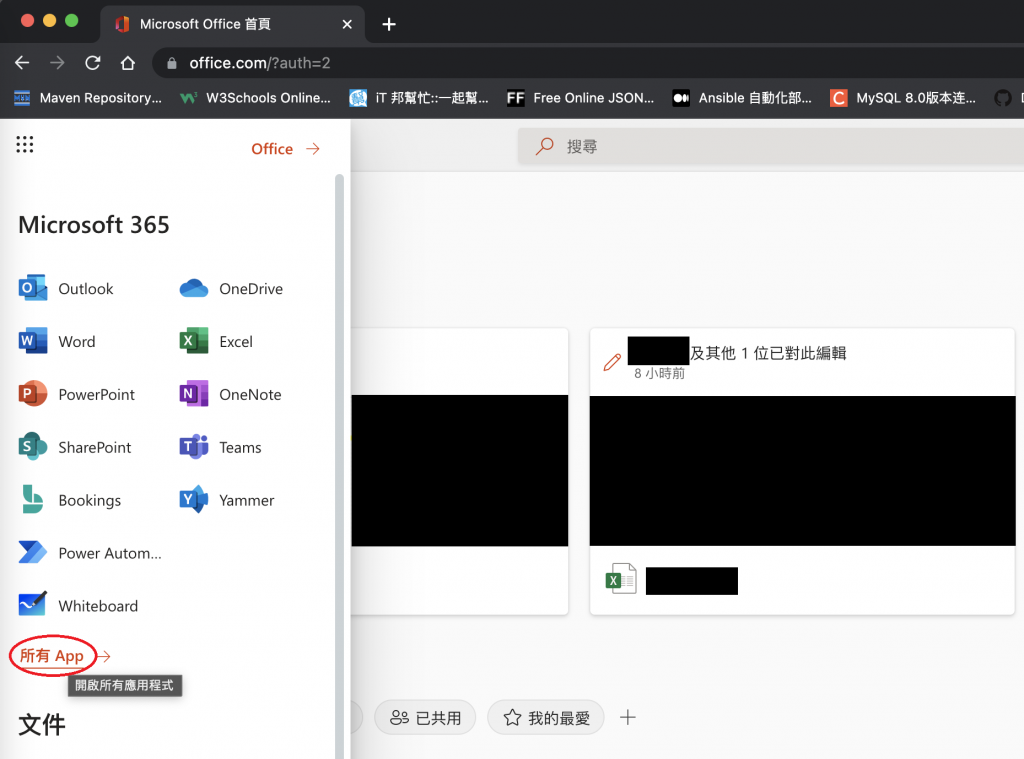Screen dimensions: 1024x759
Task: Close the Microsoft Office tab
Action: pyautogui.click(x=347, y=24)
